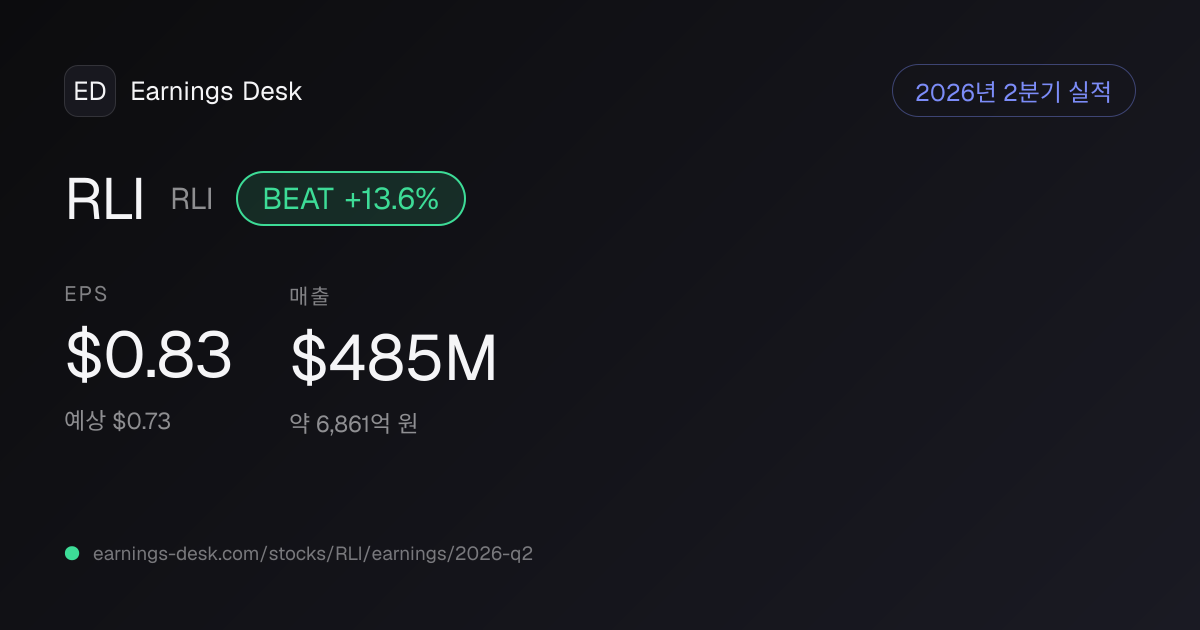This screenshot has width=1200, height=630.
Task: Click the ED logo icon
Action: 90,91
